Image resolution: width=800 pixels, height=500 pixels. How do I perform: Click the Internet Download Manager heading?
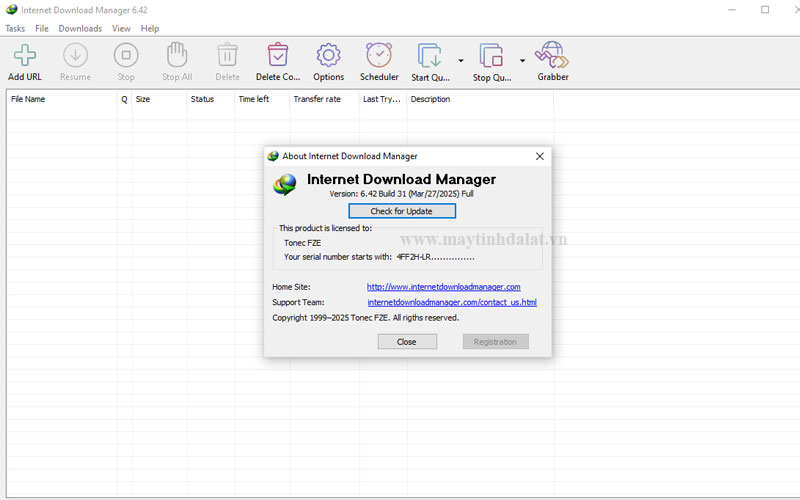[401, 179]
